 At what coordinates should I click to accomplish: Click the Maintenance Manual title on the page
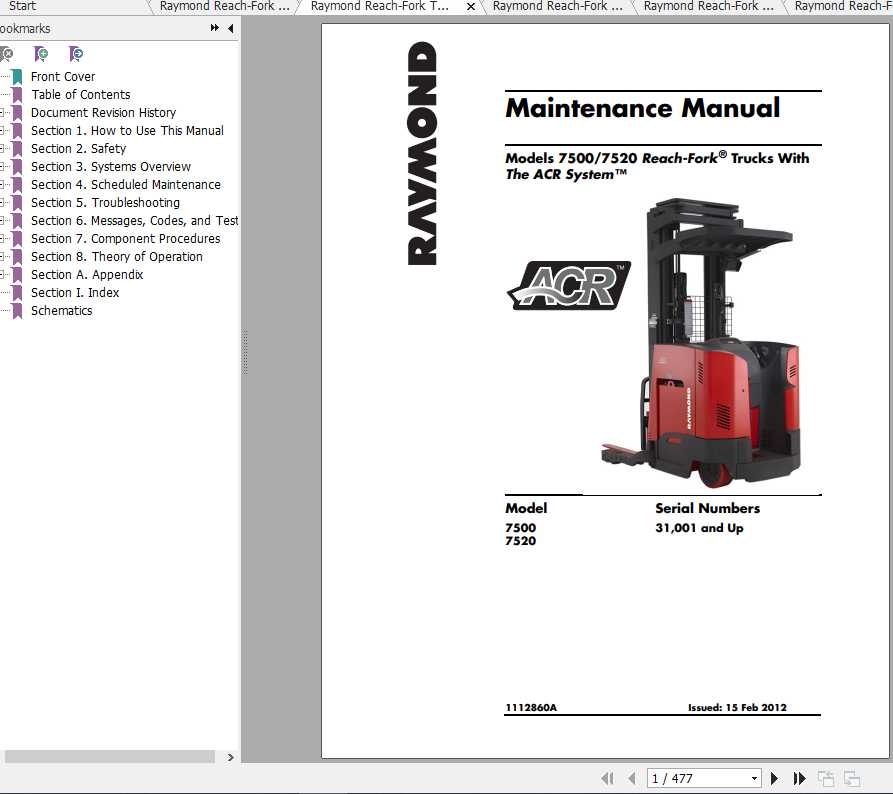coord(642,108)
